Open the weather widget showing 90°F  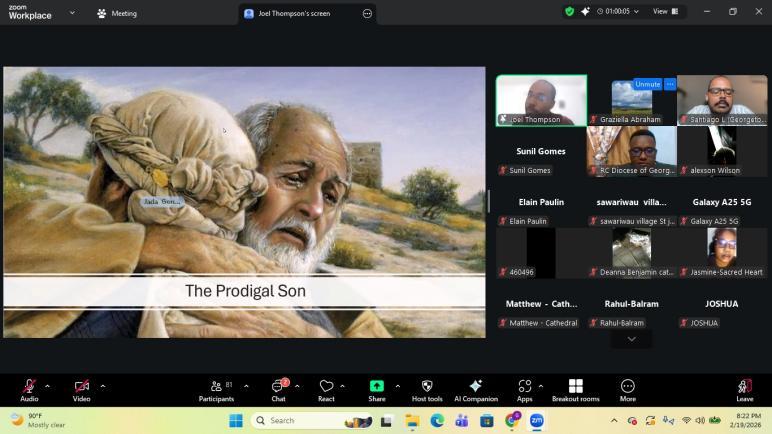(x=38, y=421)
